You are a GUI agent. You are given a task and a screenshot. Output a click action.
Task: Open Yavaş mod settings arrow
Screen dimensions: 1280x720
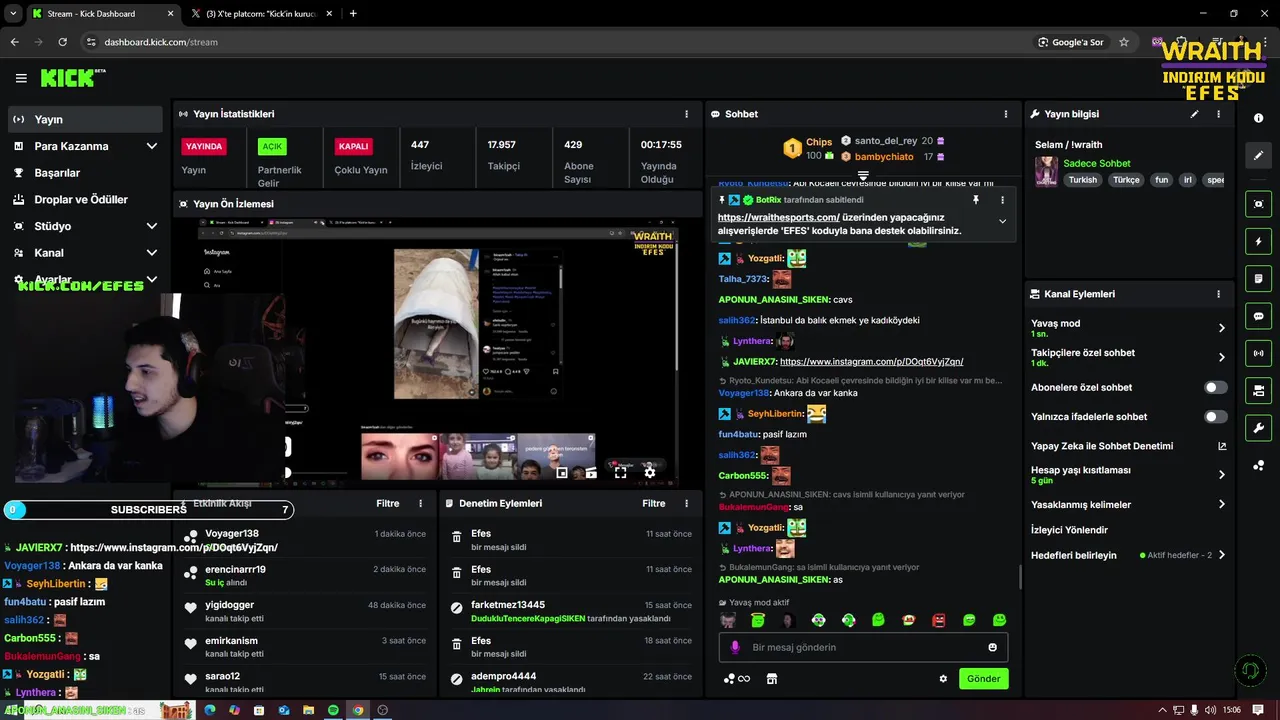tap(1221, 328)
